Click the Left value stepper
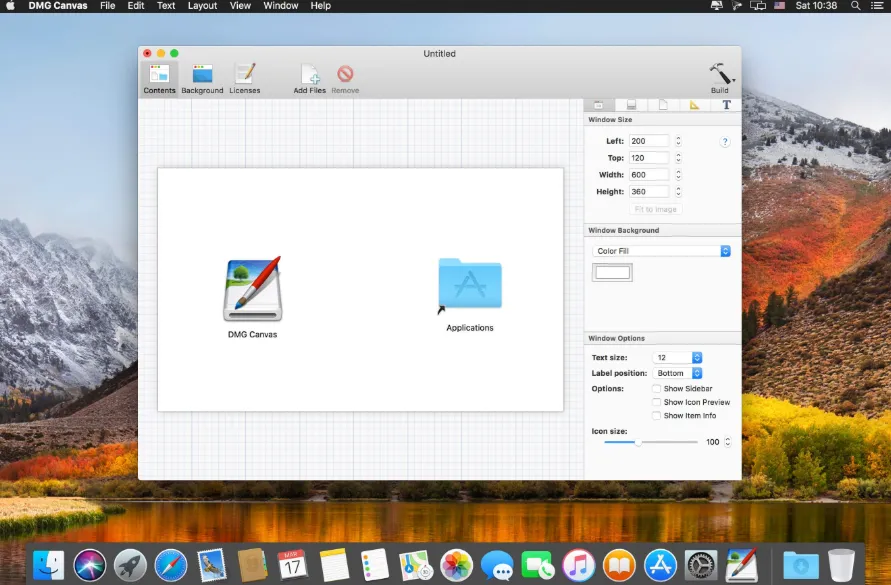 tap(678, 141)
